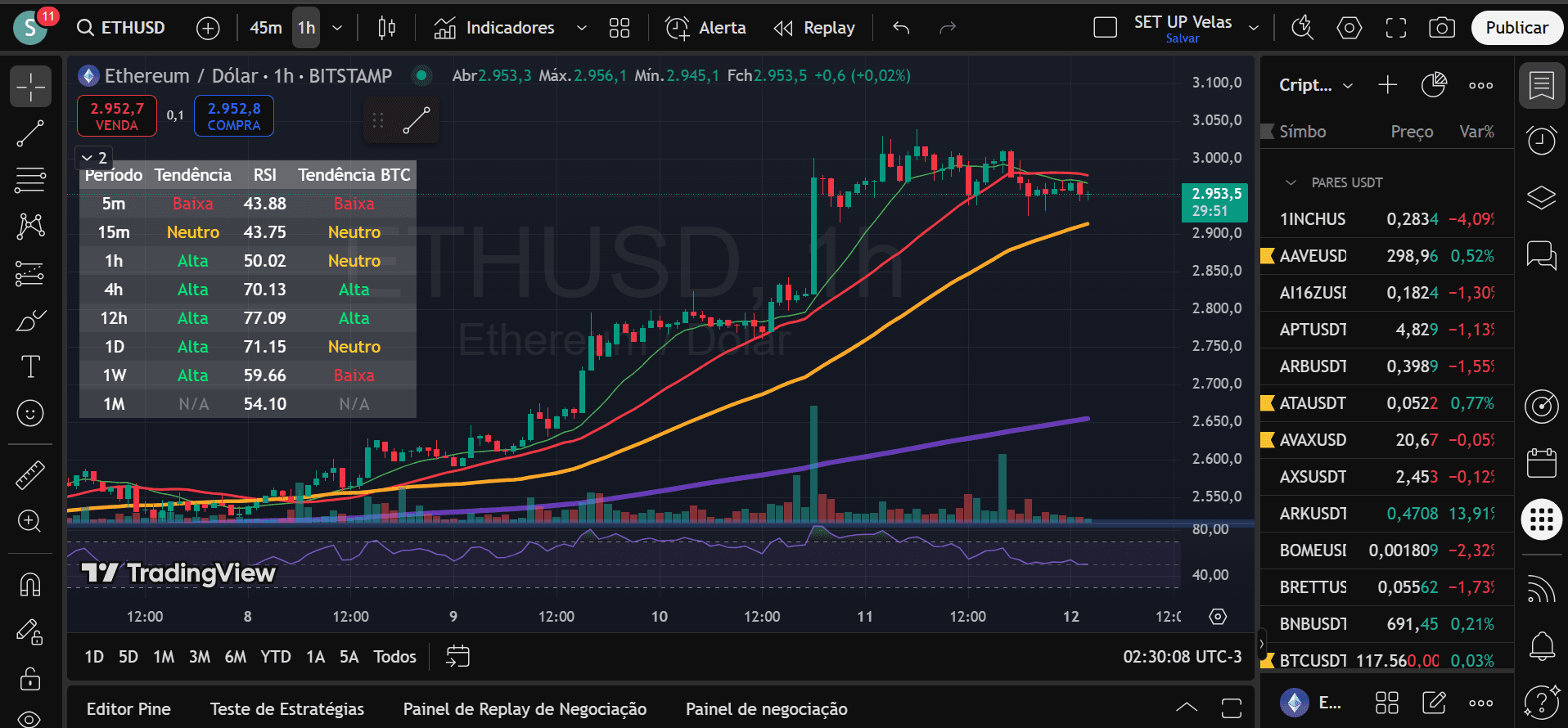Screen dimensions: 1568x728
Task: Select the 1h timeframe button
Action: (x=306, y=28)
